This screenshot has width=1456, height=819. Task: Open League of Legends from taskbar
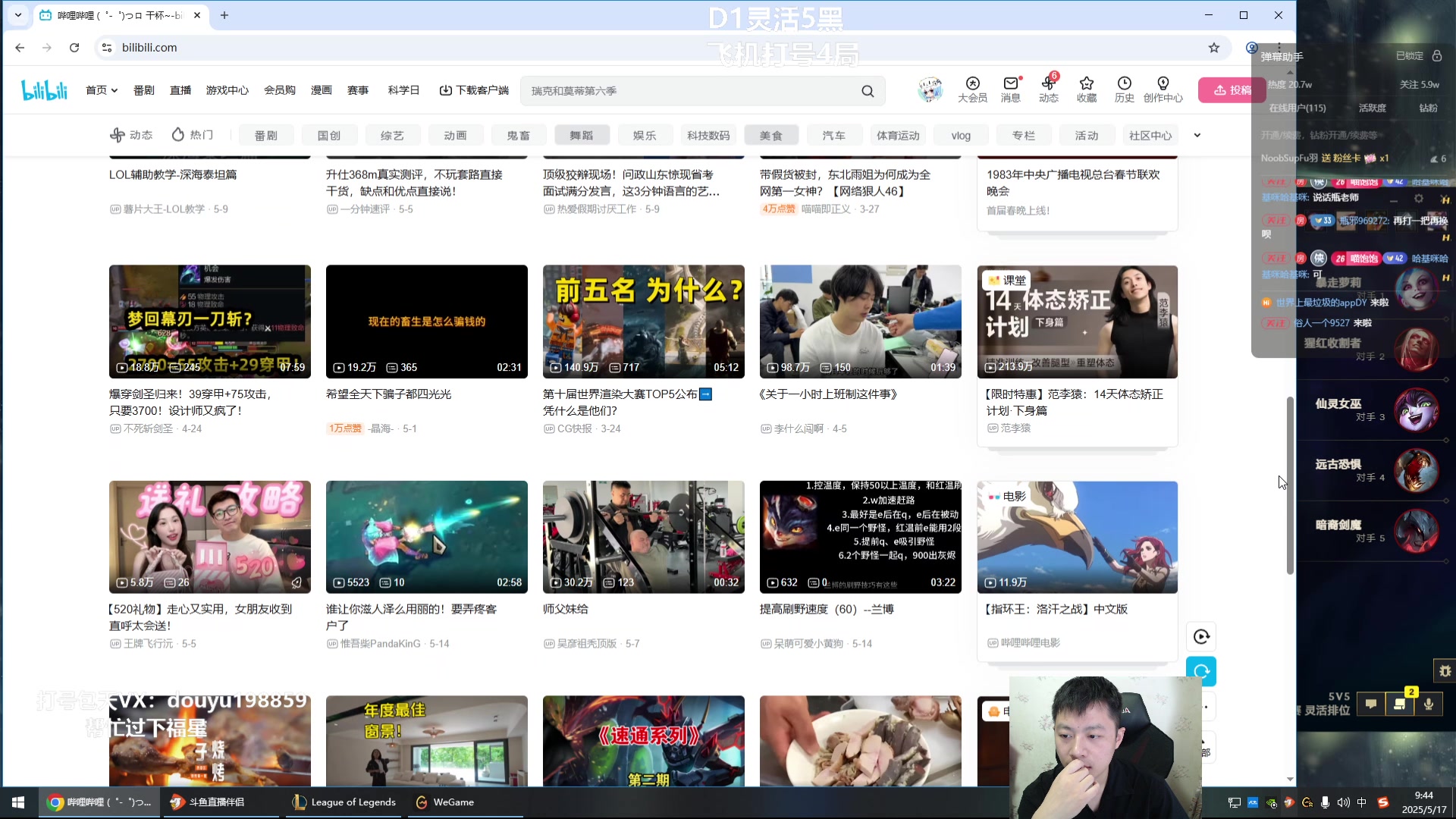[344, 802]
